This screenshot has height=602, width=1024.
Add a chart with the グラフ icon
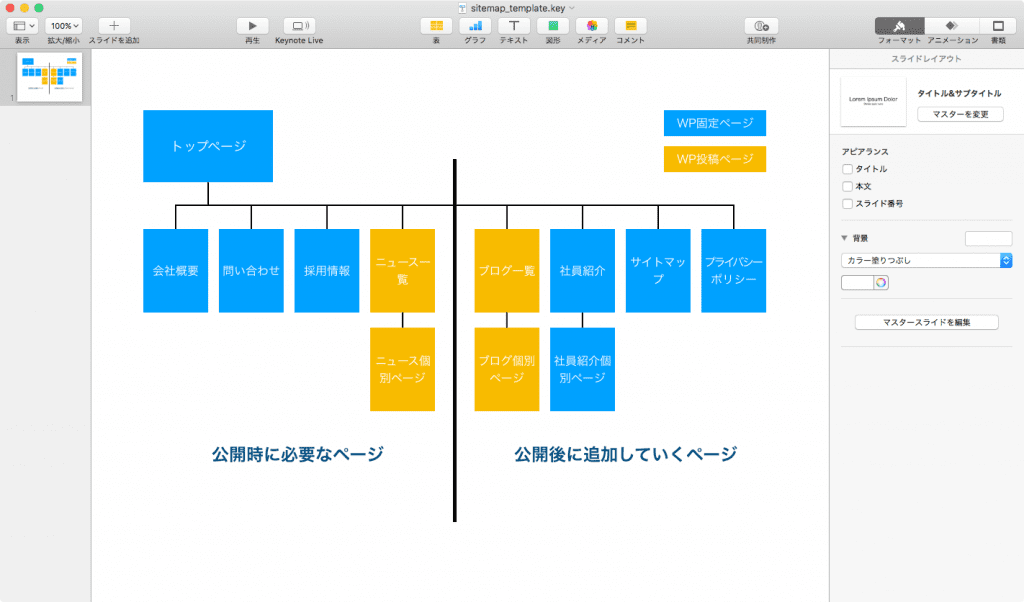point(475,25)
